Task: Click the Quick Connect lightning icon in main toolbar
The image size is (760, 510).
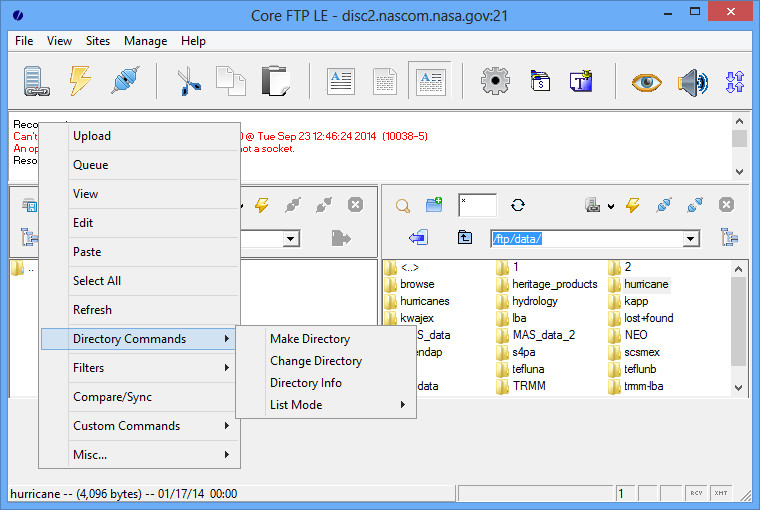Action: pyautogui.click(x=80, y=80)
